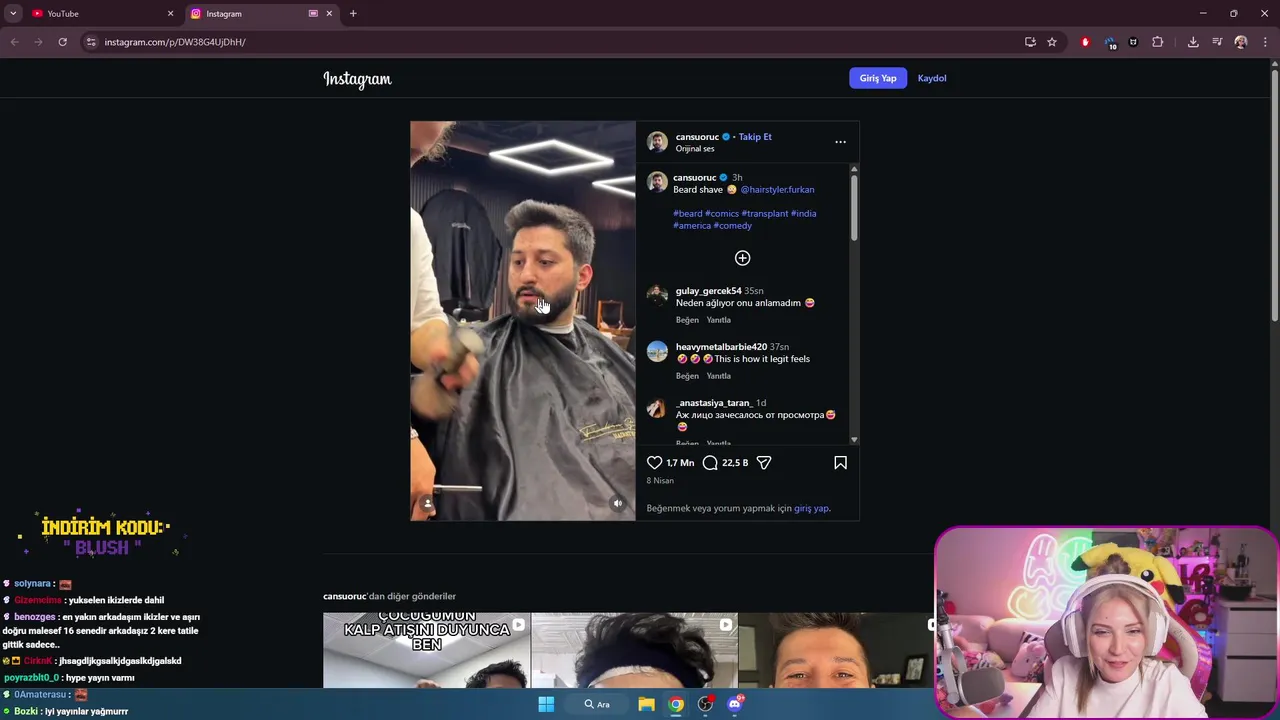Open the Extensions puzzle piece menu
The image size is (1280, 720).
pos(1158,42)
